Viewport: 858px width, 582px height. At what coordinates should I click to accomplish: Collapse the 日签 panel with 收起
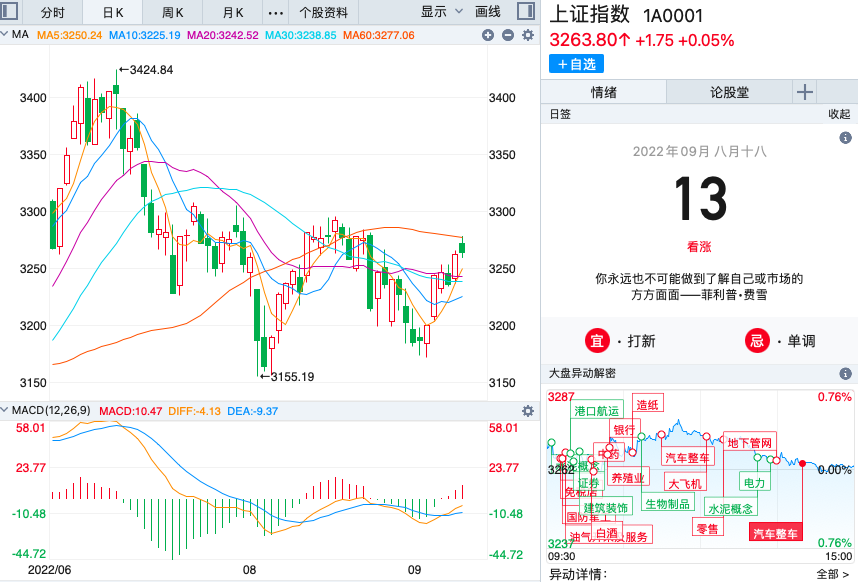[x=838, y=114]
